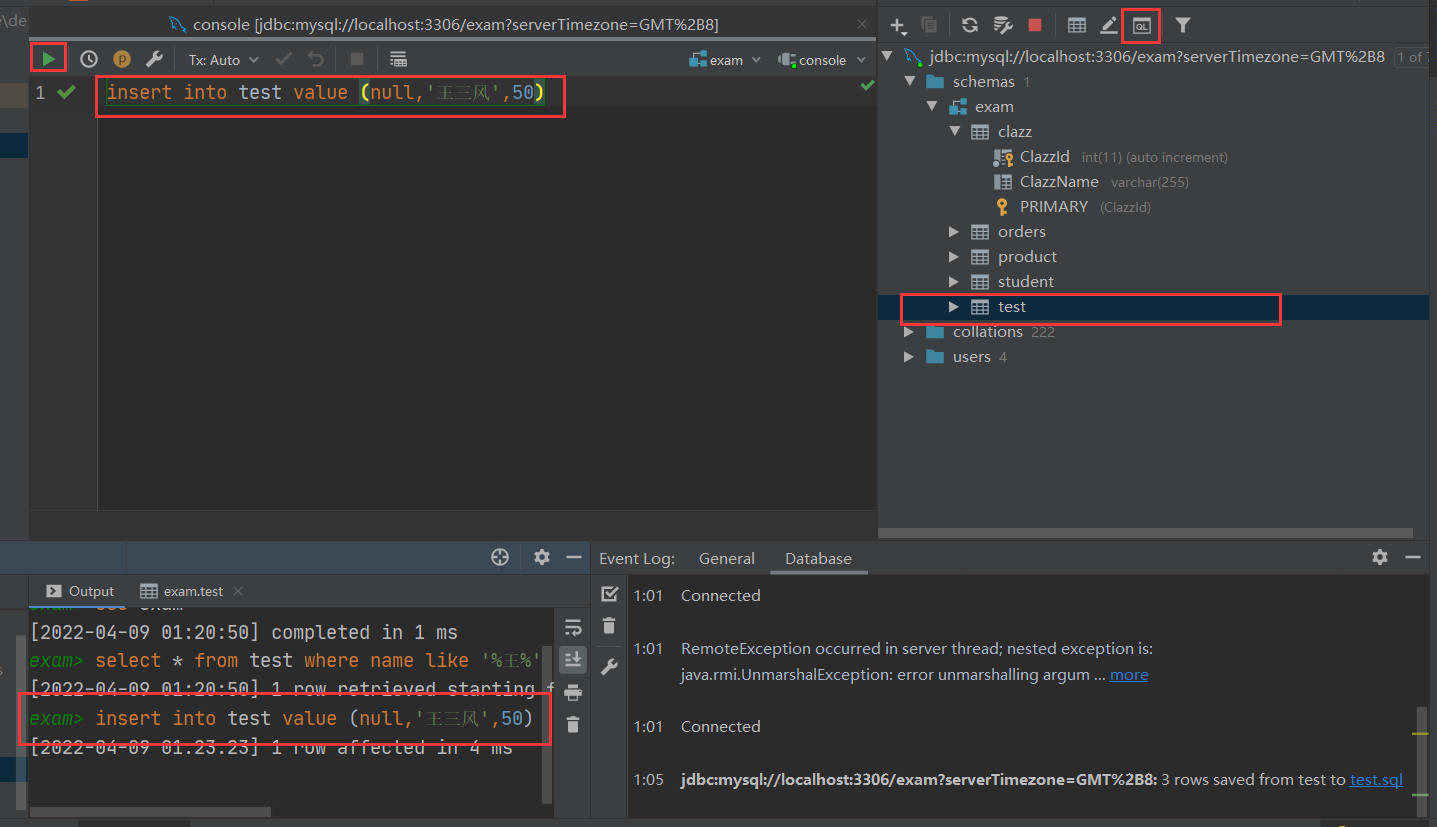Open the exam schema selector dropdown
This screenshot has width=1437, height=827.
(x=725, y=60)
